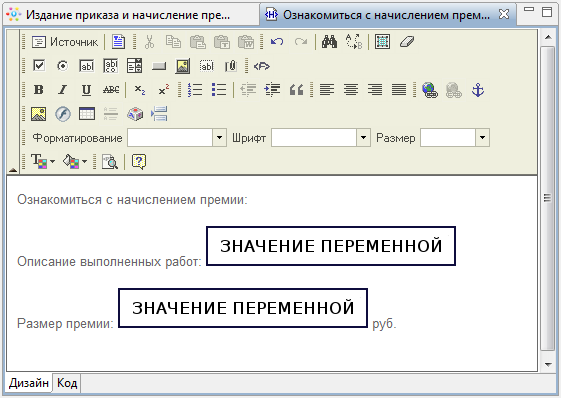Screen dimensions: 561x398
Task: Click the preview magnifier icon
Action: point(109,161)
